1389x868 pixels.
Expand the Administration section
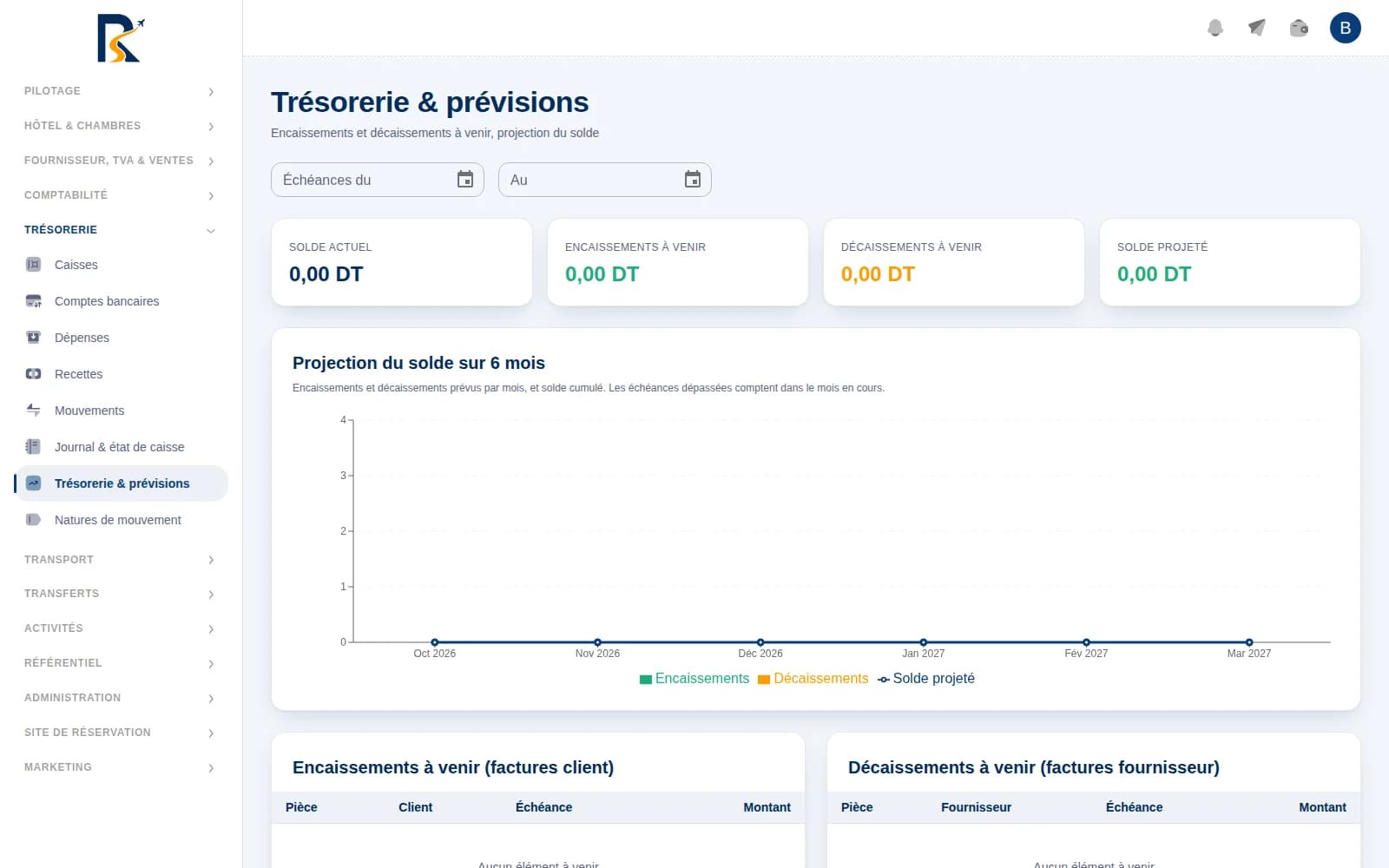click(121, 698)
